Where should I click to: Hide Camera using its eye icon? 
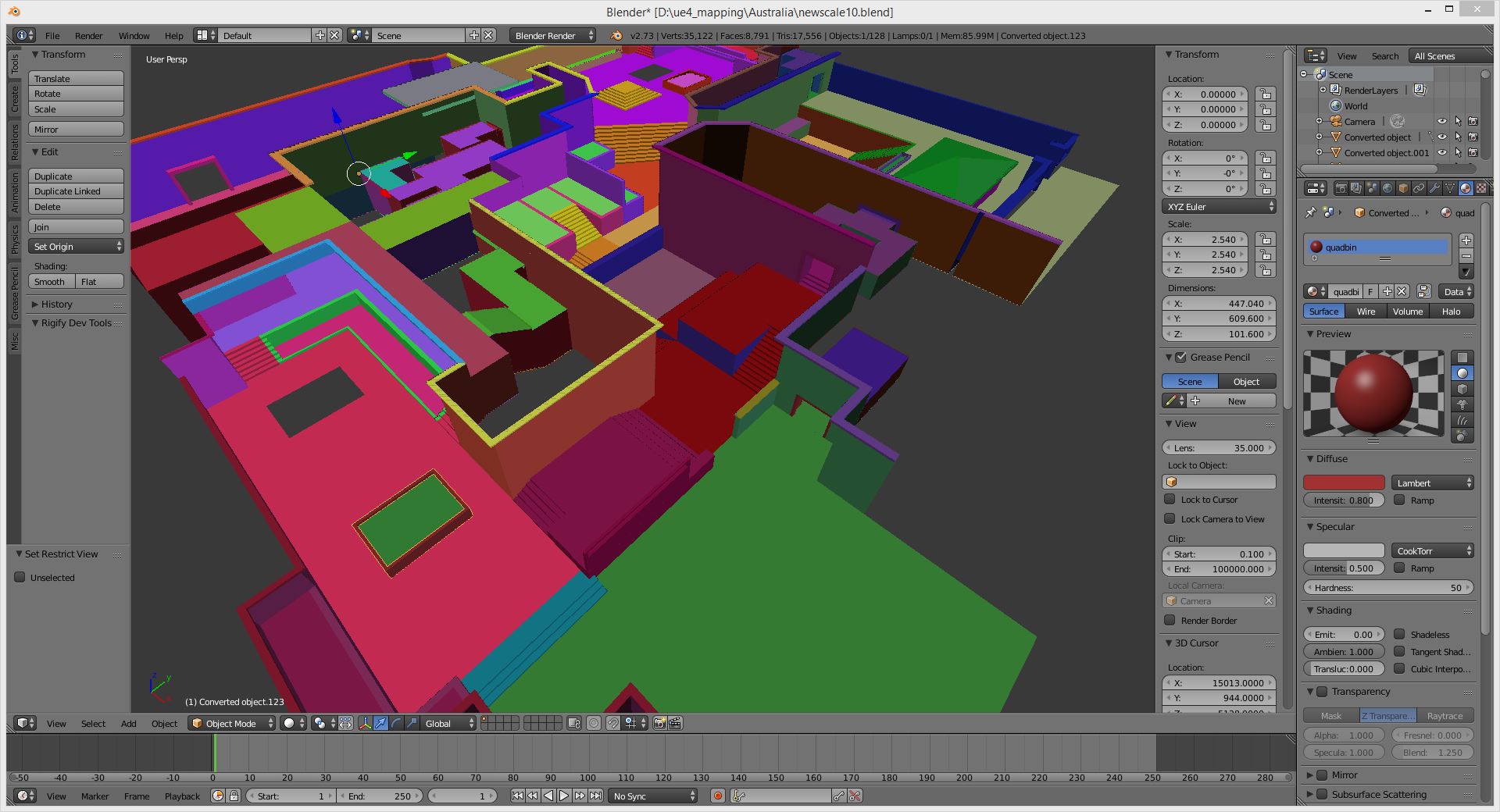click(1442, 121)
